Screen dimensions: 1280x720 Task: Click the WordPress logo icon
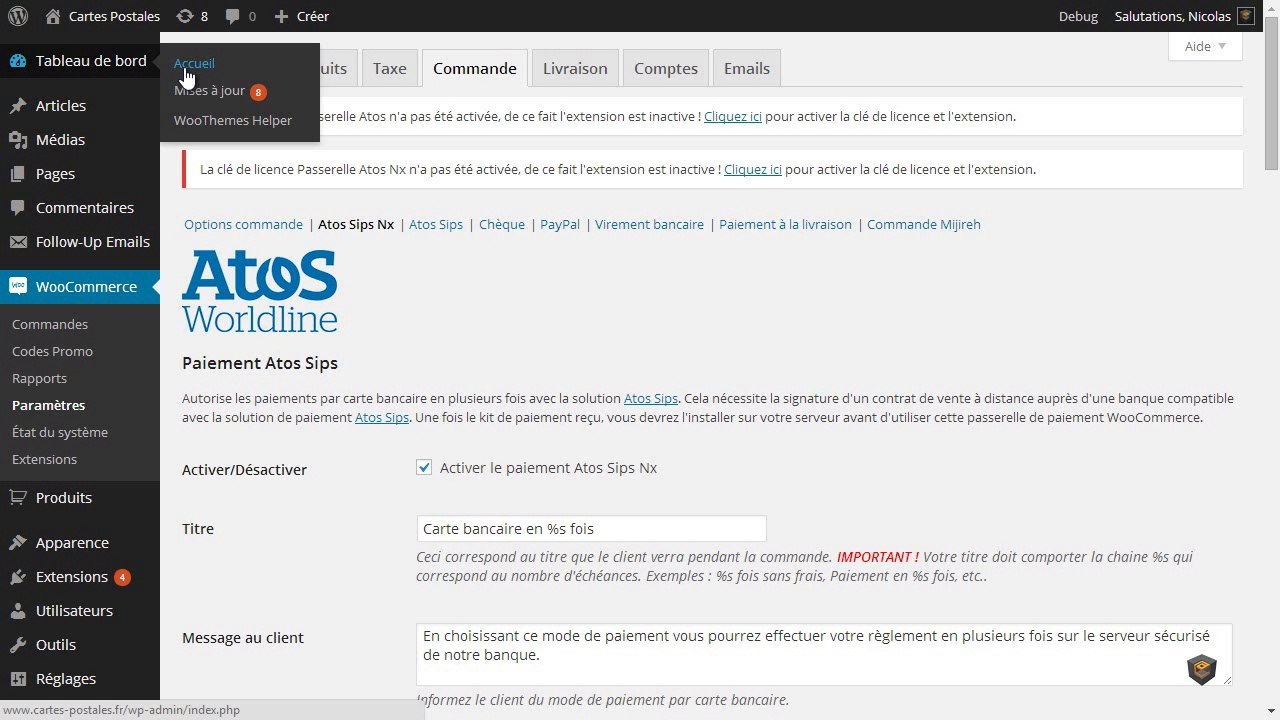(x=17, y=16)
